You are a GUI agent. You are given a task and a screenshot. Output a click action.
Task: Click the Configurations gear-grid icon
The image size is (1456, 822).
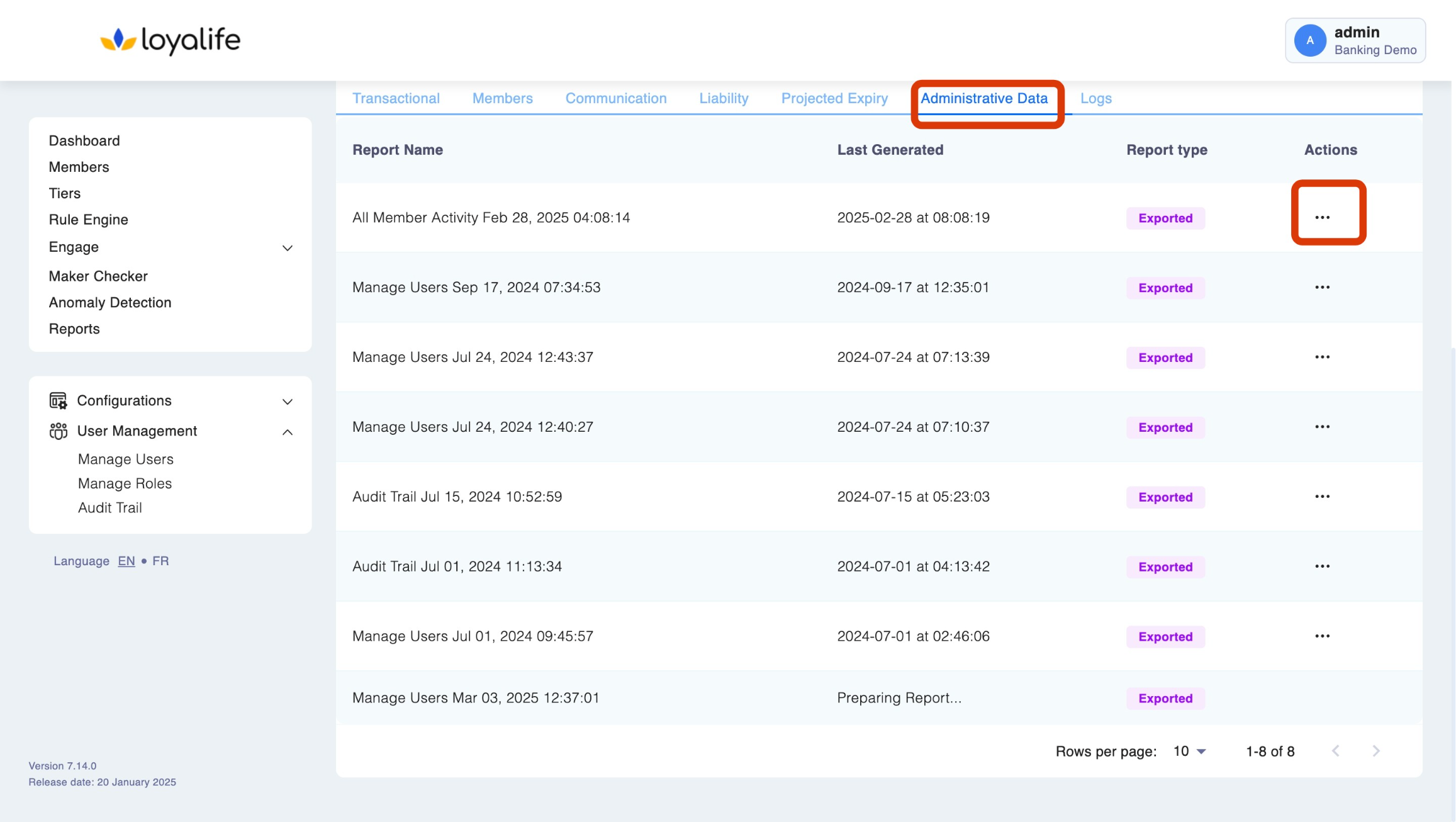pyautogui.click(x=58, y=400)
